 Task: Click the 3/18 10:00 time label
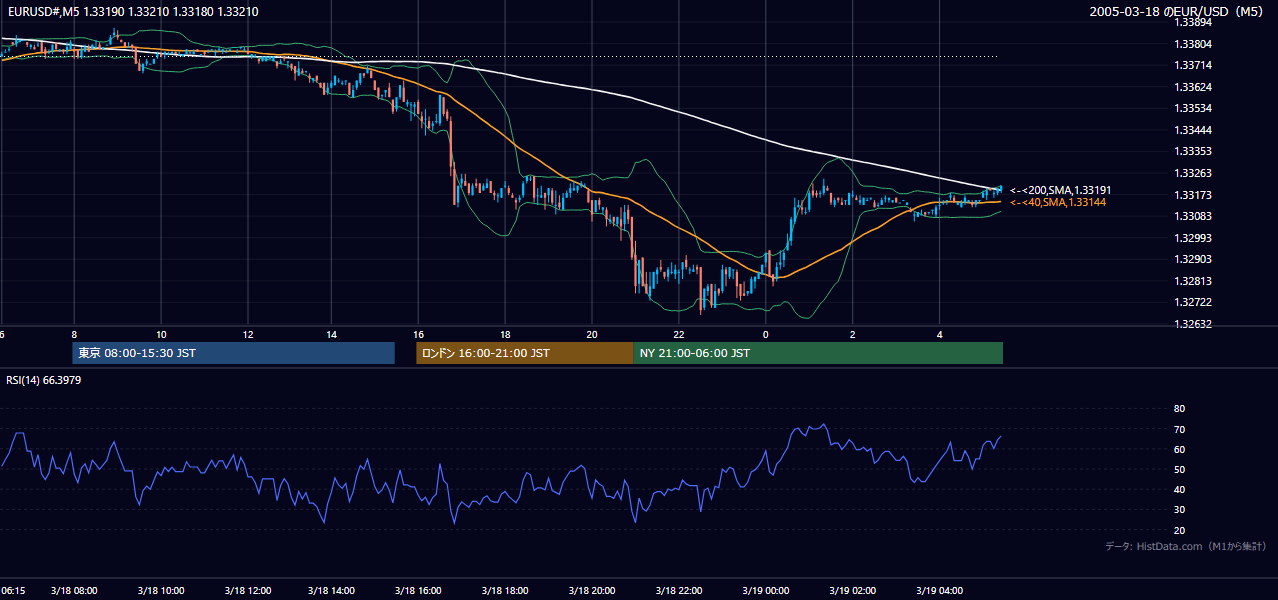click(160, 591)
